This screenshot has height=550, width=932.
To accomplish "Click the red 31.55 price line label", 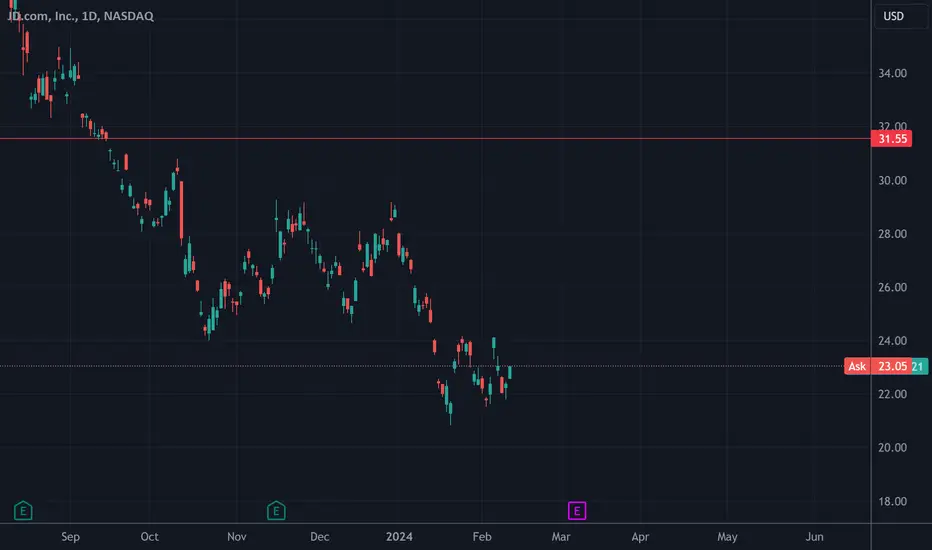I will pyautogui.click(x=892, y=139).
